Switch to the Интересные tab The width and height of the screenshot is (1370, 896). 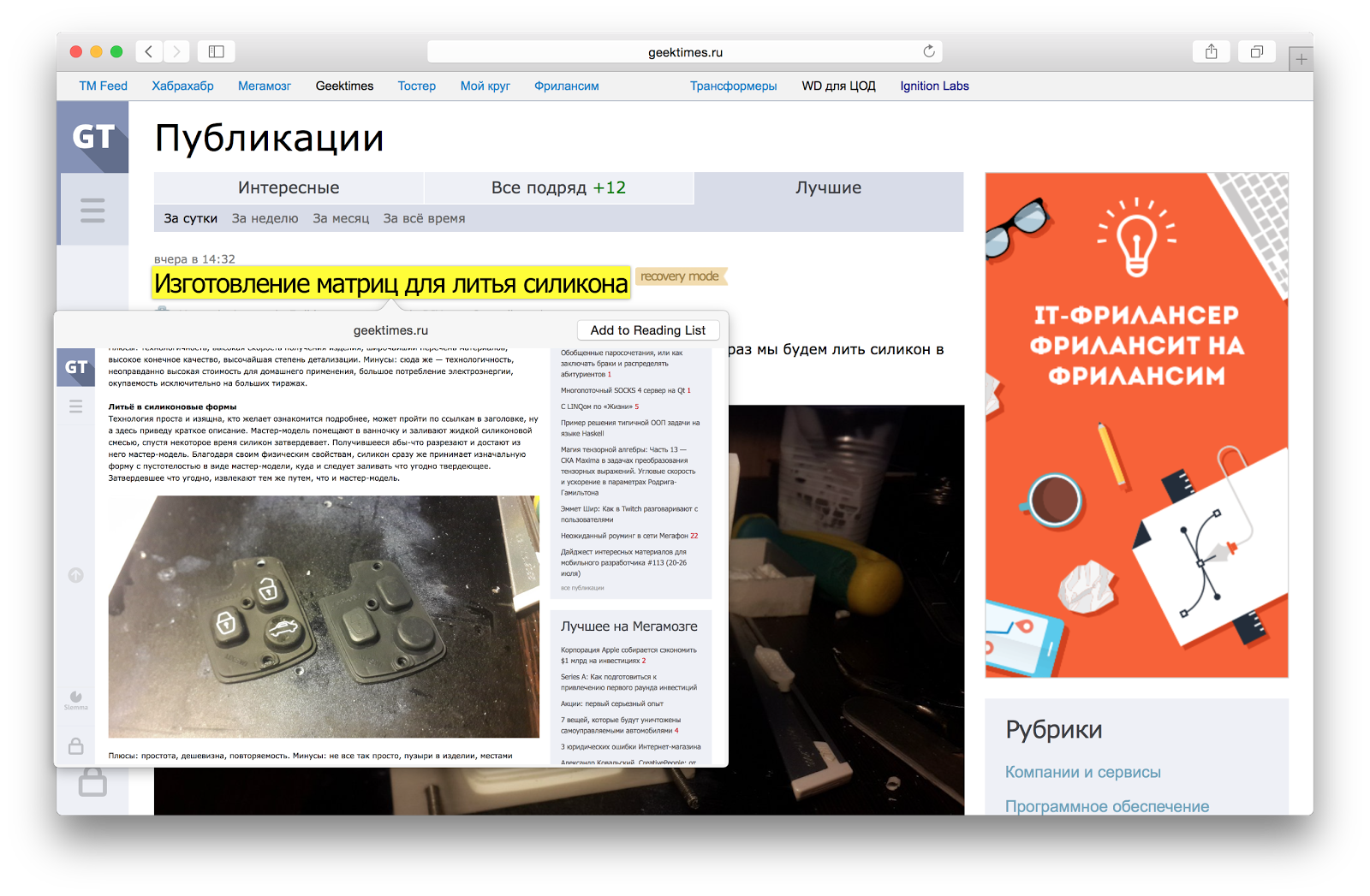pyautogui.click(x=289, y=187)
